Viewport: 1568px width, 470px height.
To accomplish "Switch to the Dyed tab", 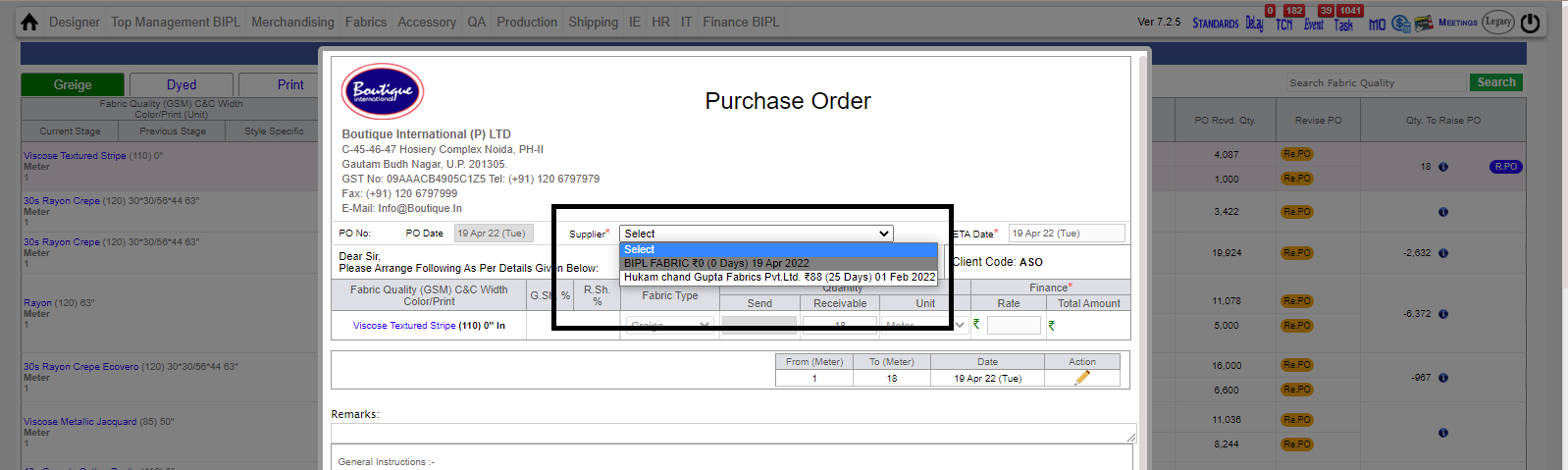I will (x=182, y=84).
